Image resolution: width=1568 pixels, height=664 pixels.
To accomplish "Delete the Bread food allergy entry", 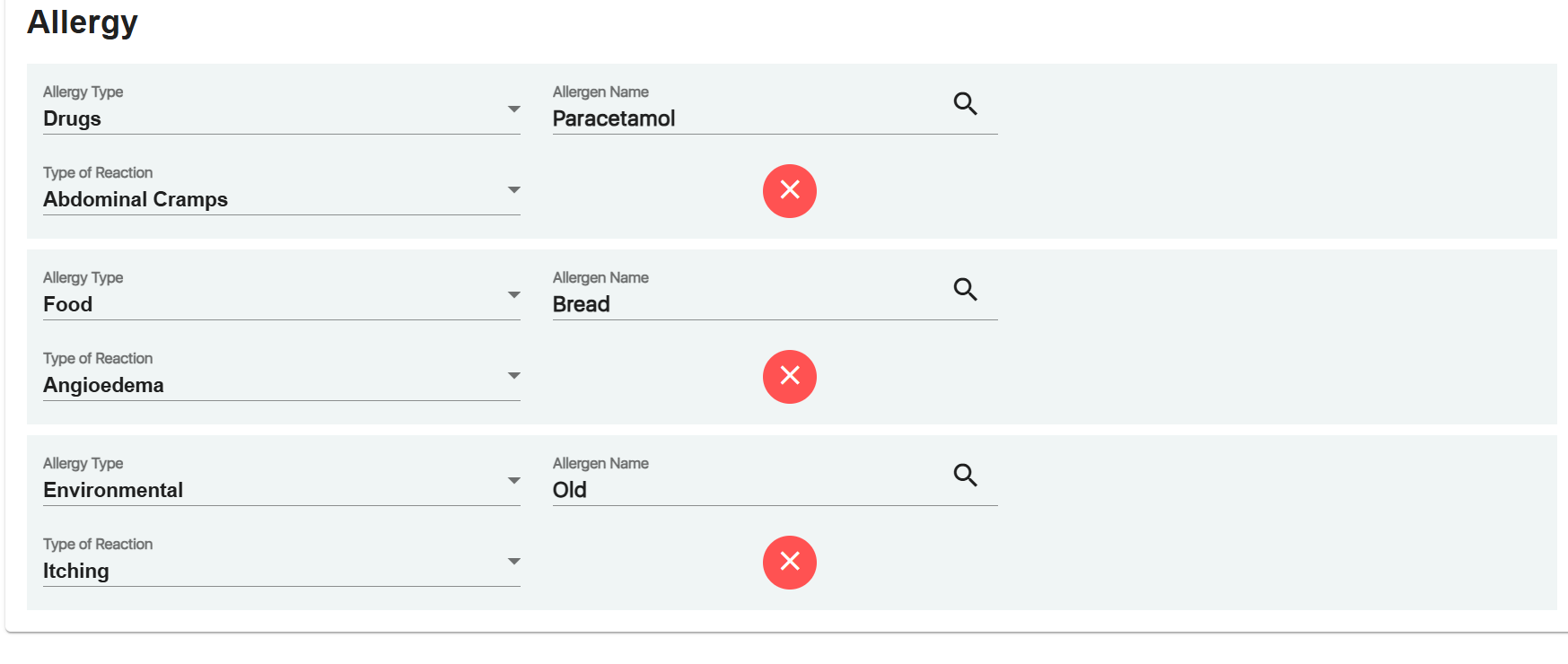I will coord(790,376).
